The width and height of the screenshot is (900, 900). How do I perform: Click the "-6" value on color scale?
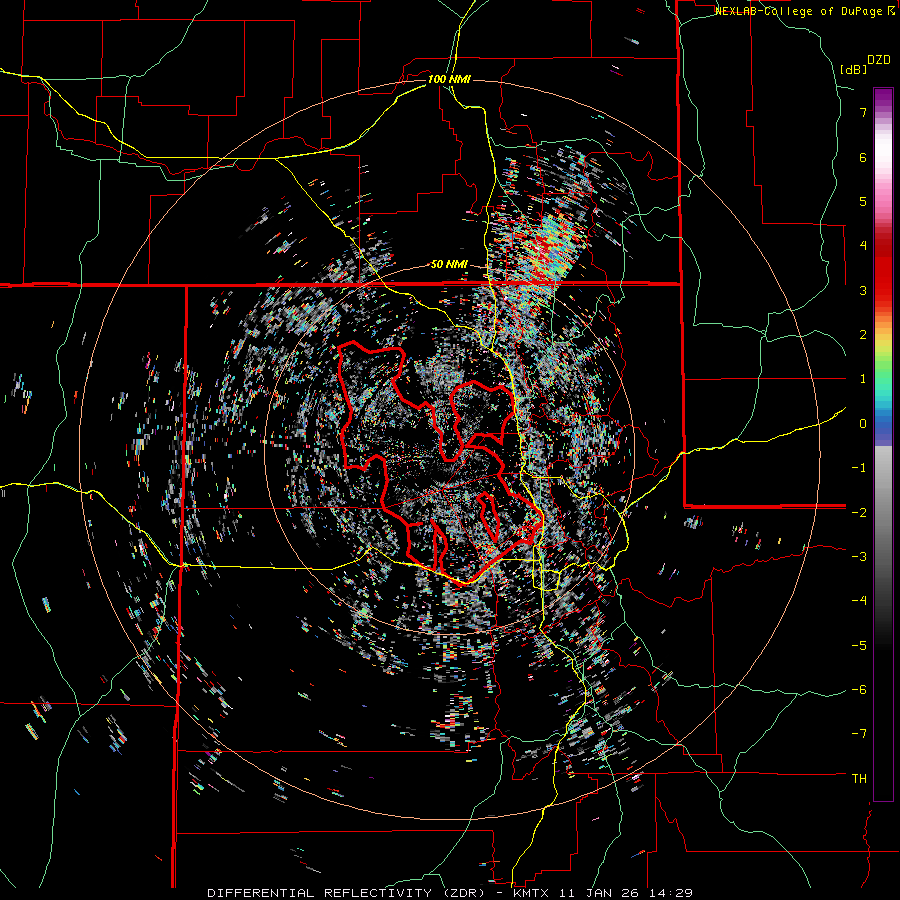[x=859, y=689]
